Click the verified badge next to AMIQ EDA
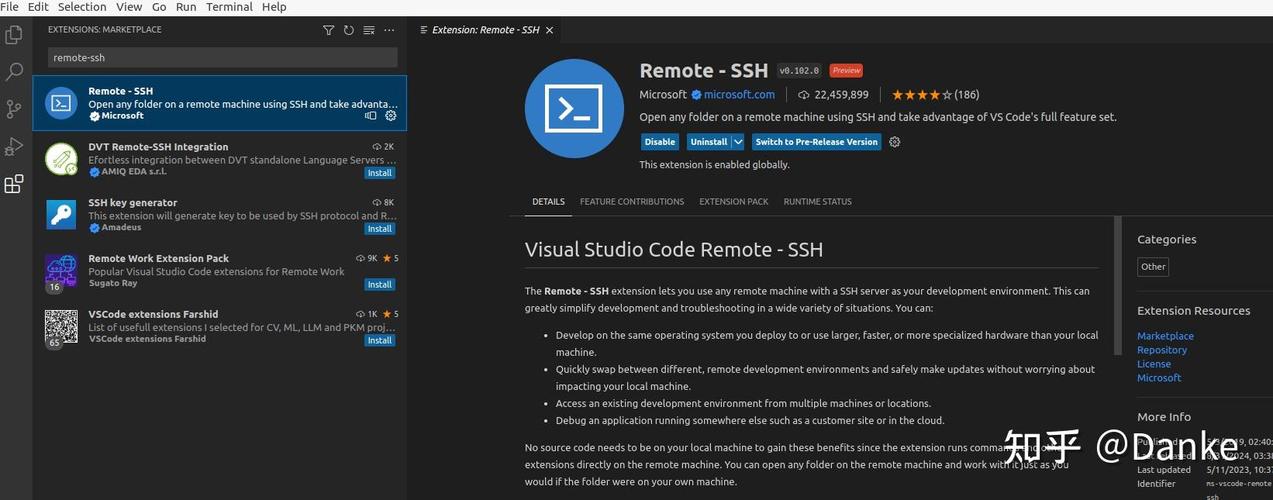This screenshot has width=1273, height=500. pyautogui.click(x=94, y=172)
